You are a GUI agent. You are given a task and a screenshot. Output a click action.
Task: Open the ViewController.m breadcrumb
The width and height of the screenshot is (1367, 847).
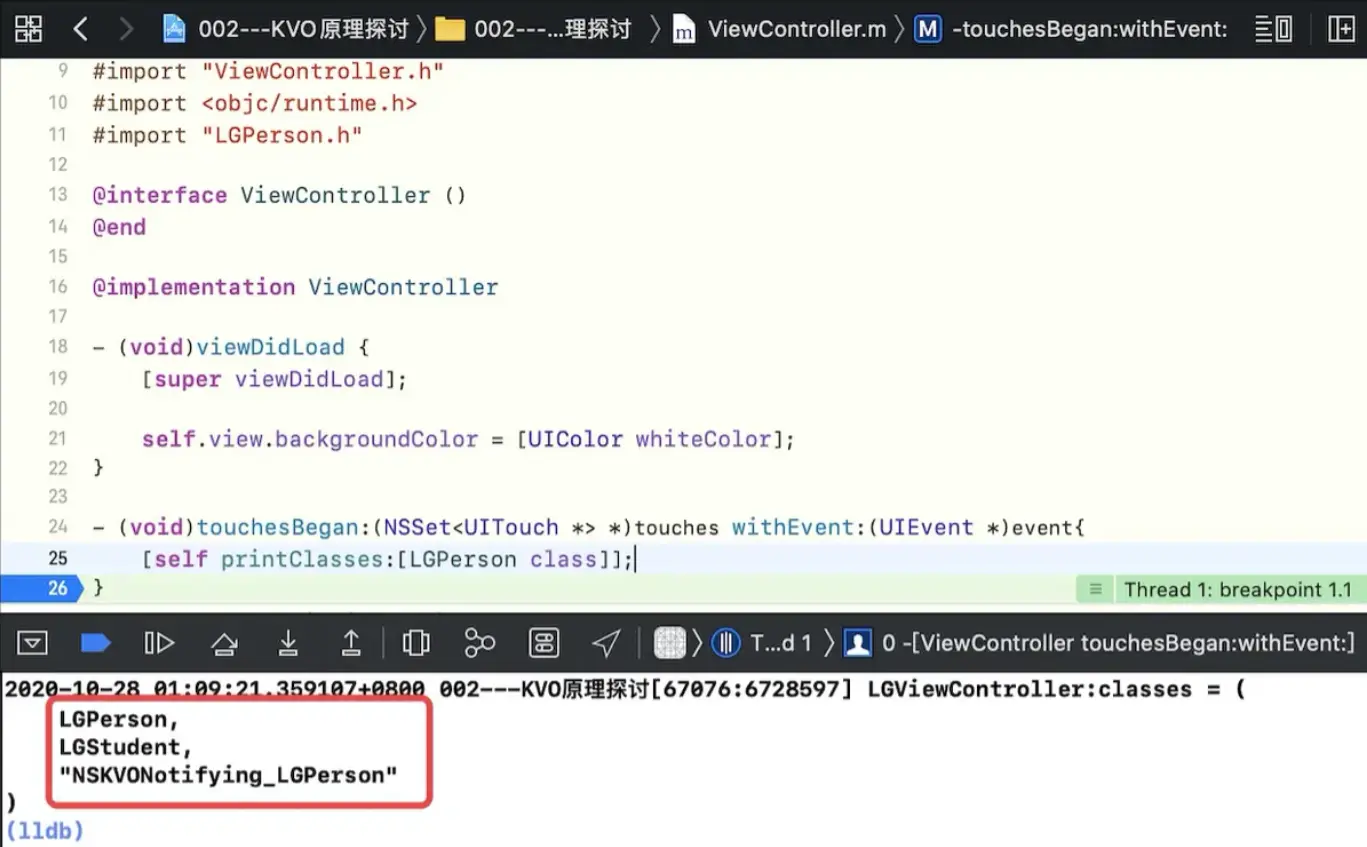tap(779, 29)
